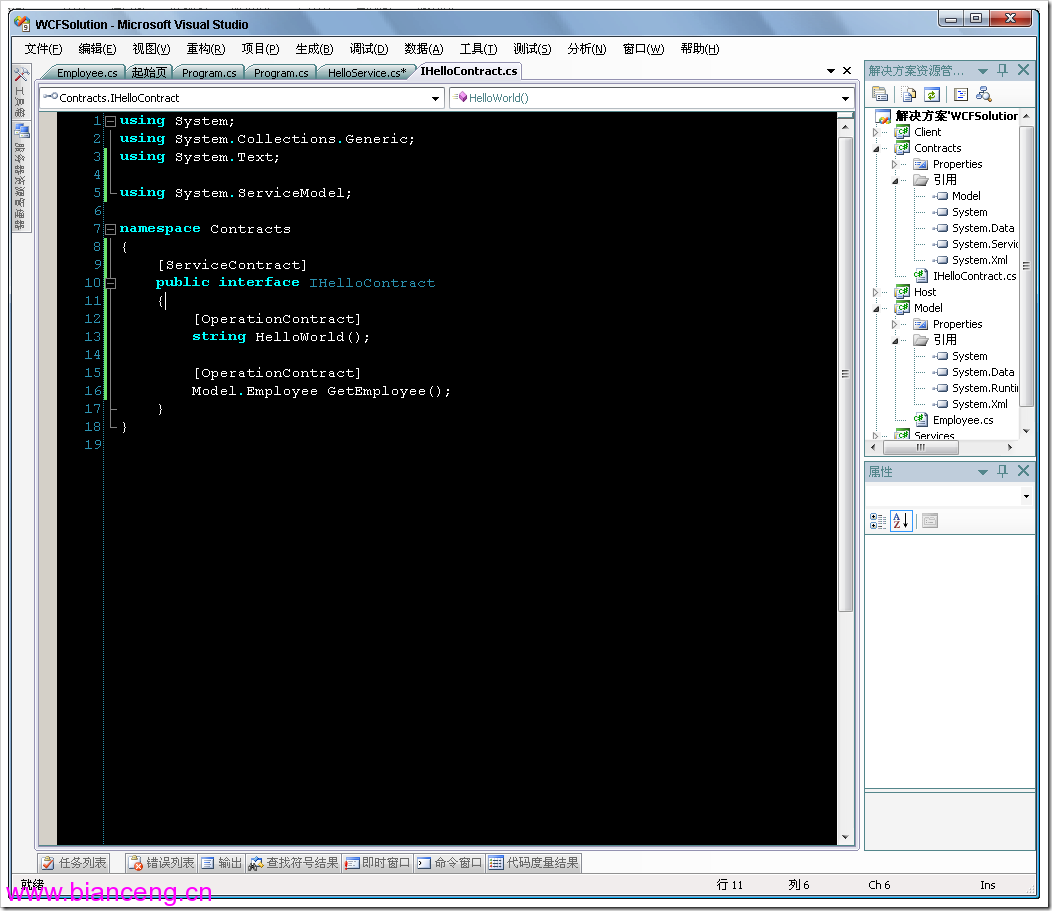This screenshot has width=1052, height=911.
Task: Open the 帮助(H) help menu
Action: (699, 49)
